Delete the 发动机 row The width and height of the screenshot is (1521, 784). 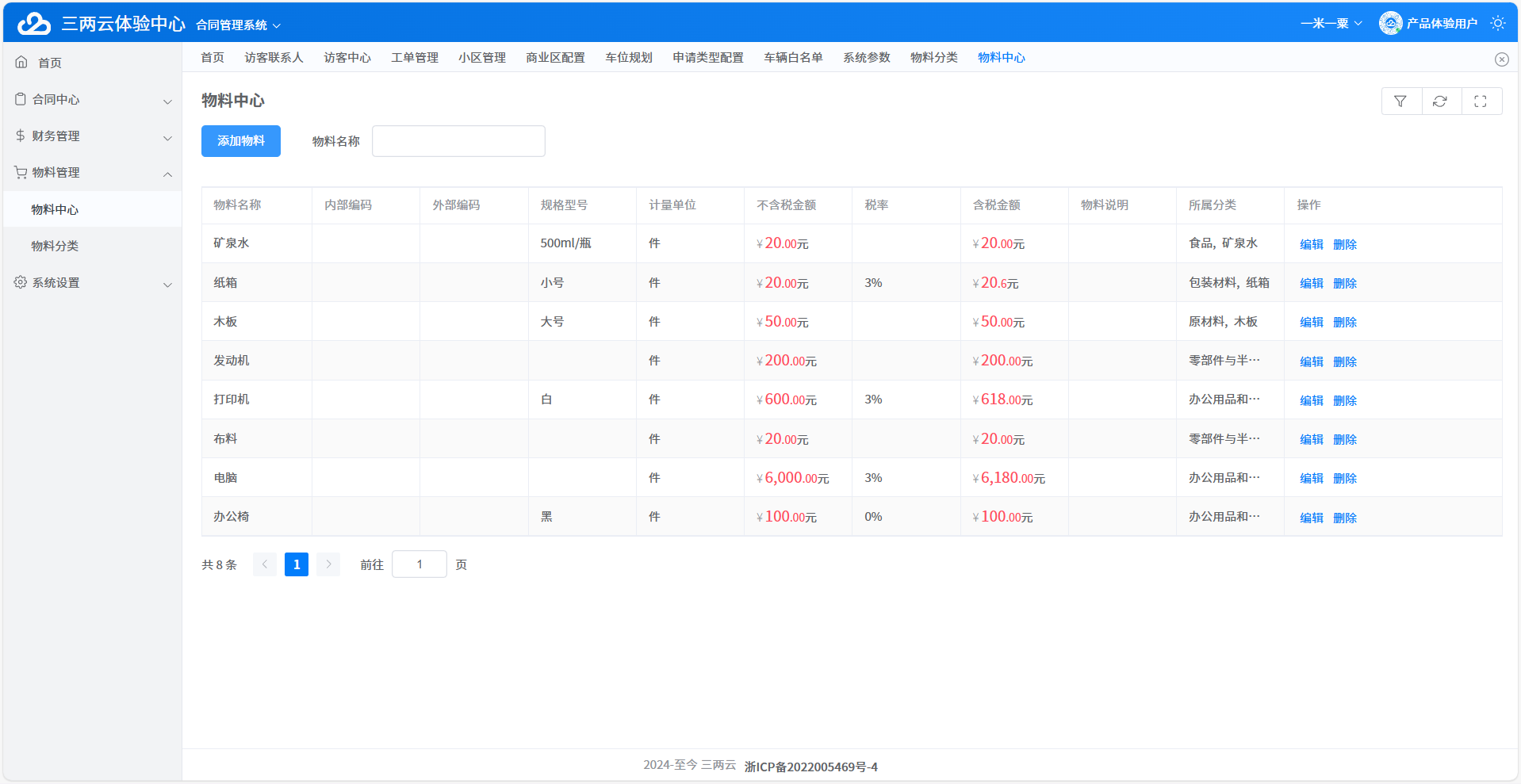pos(1345,361)
